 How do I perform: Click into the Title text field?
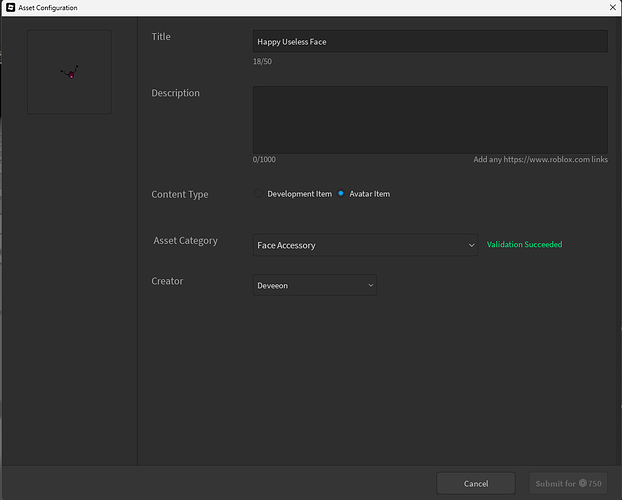[430, 41]
